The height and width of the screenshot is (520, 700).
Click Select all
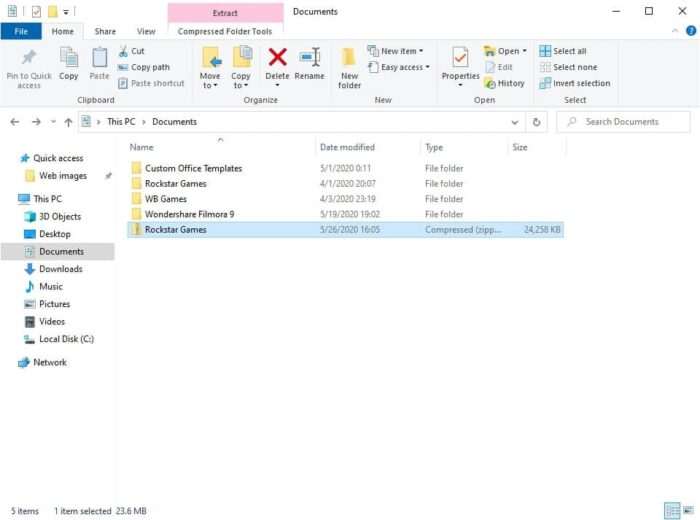pyautogui.click(x=563, y=51)
